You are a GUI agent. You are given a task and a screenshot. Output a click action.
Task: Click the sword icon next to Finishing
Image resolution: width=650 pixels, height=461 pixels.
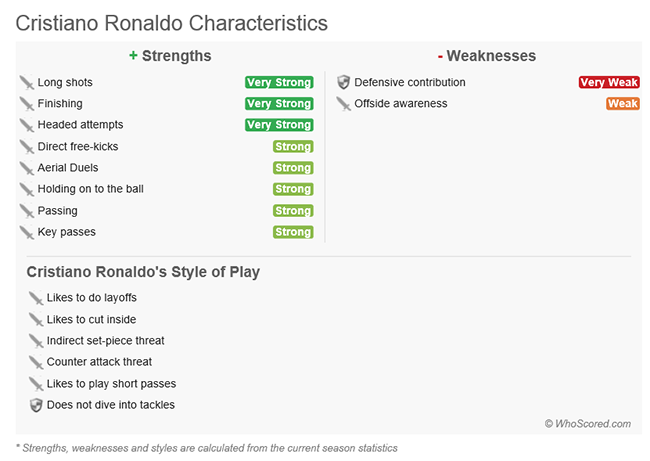pos(27,104)
